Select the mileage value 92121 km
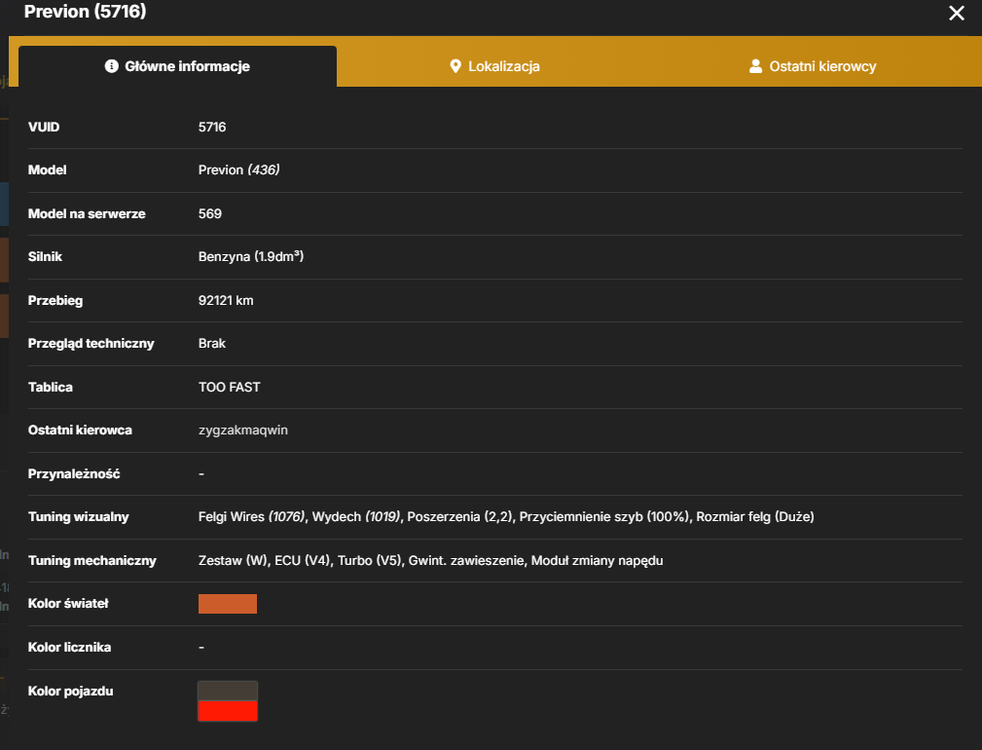This screenshot has height=750, width=982. coord(225,301)
